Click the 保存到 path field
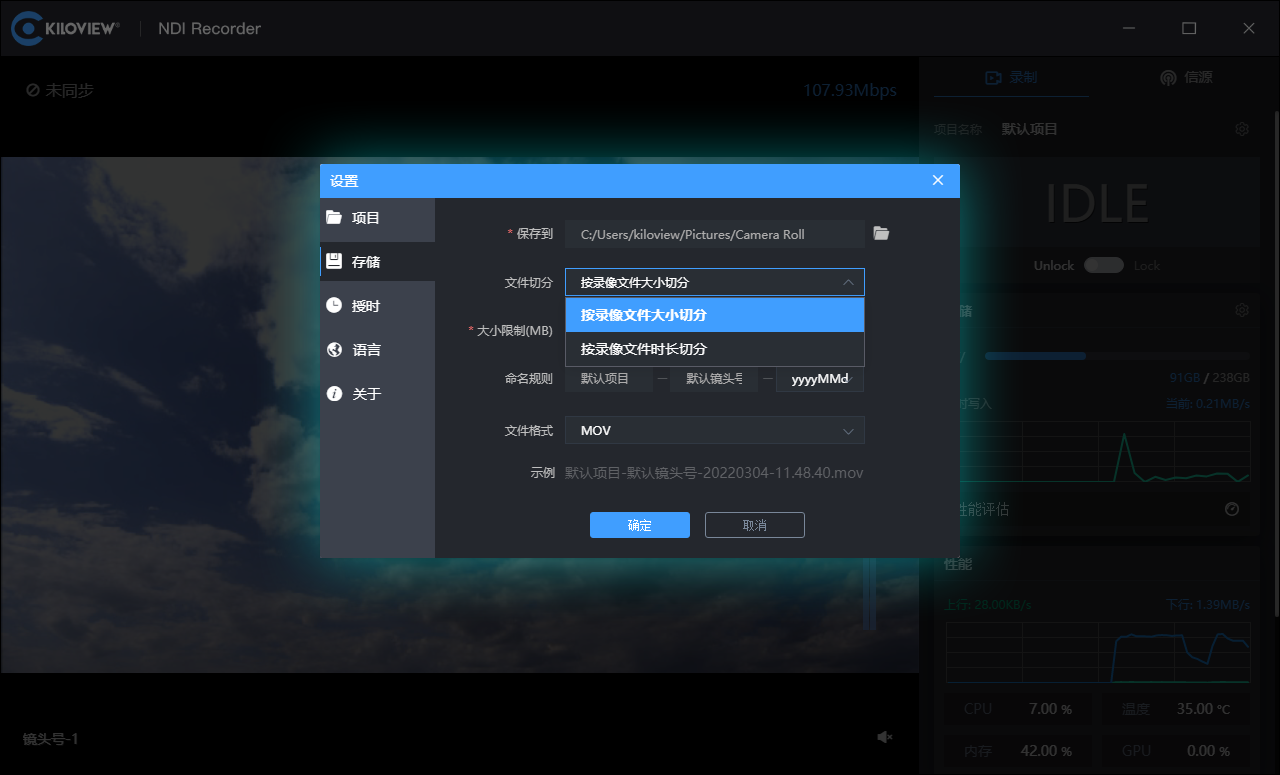This screenshot has width=1280, height=775. coord(714,234)
